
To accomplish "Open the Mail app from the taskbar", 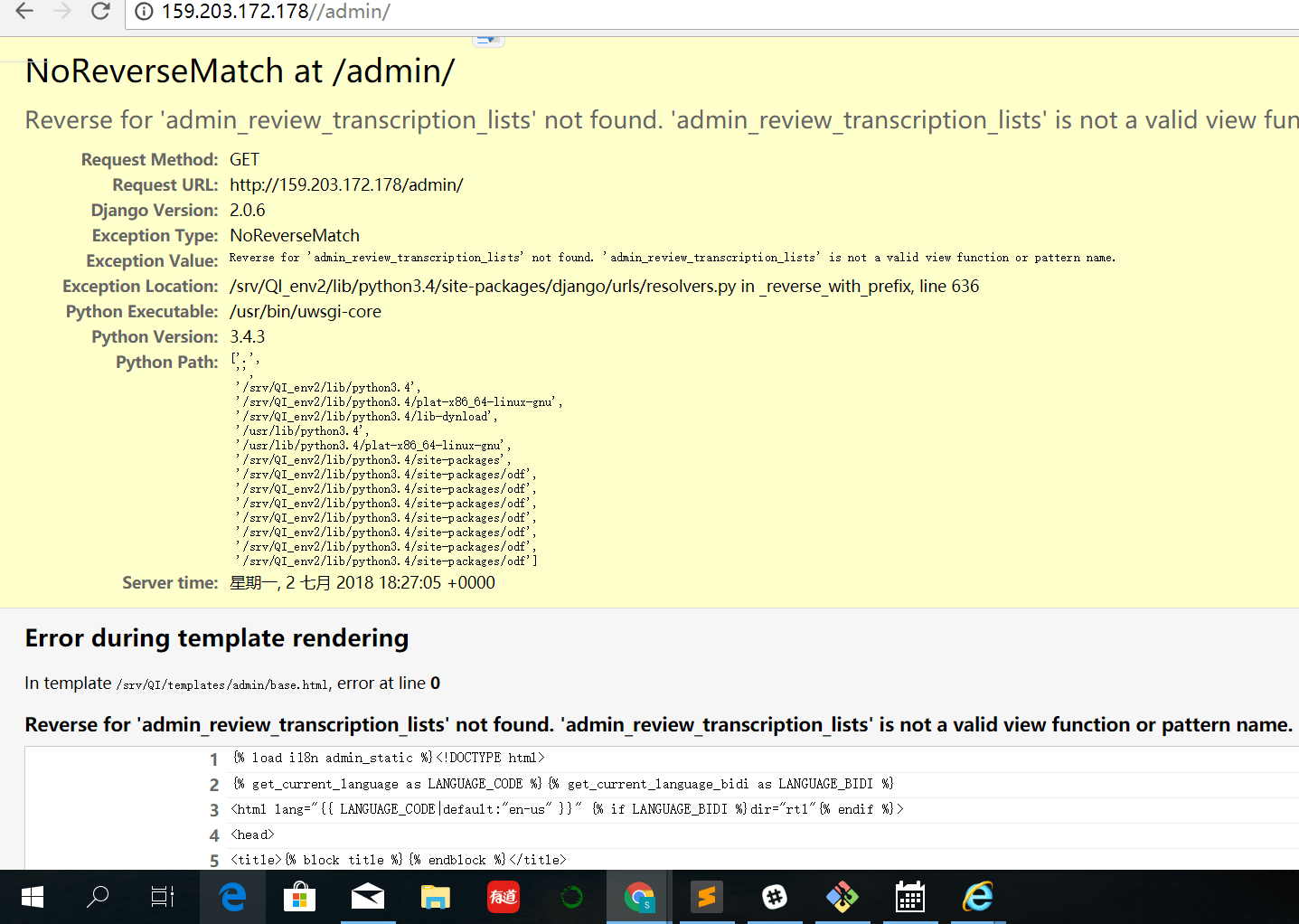I will pos(368,897).
